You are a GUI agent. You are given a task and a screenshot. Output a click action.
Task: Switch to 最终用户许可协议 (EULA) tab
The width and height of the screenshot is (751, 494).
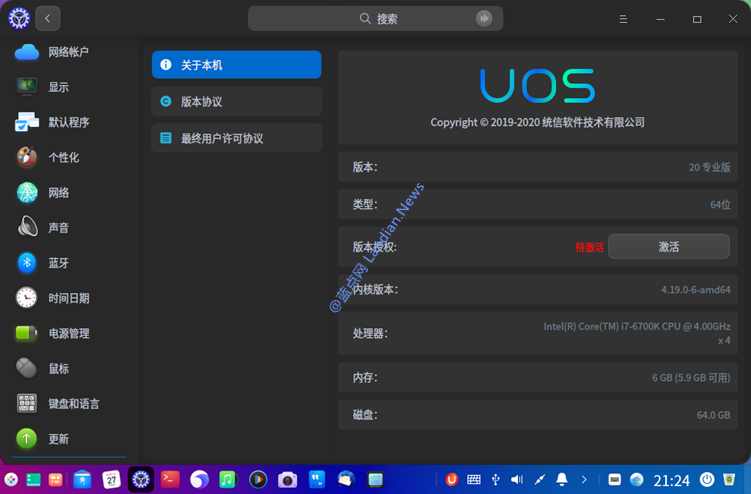click(x=236, y=138)
